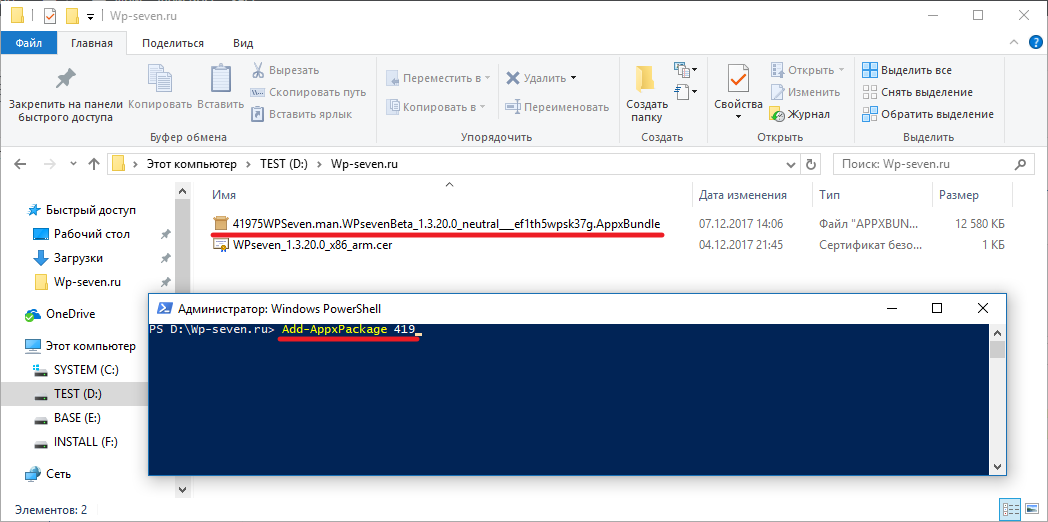This screenshot has height=522, width=1048.
Task: Open the Move to (Переместить в) menu
Action: click(x=438, y=78)
